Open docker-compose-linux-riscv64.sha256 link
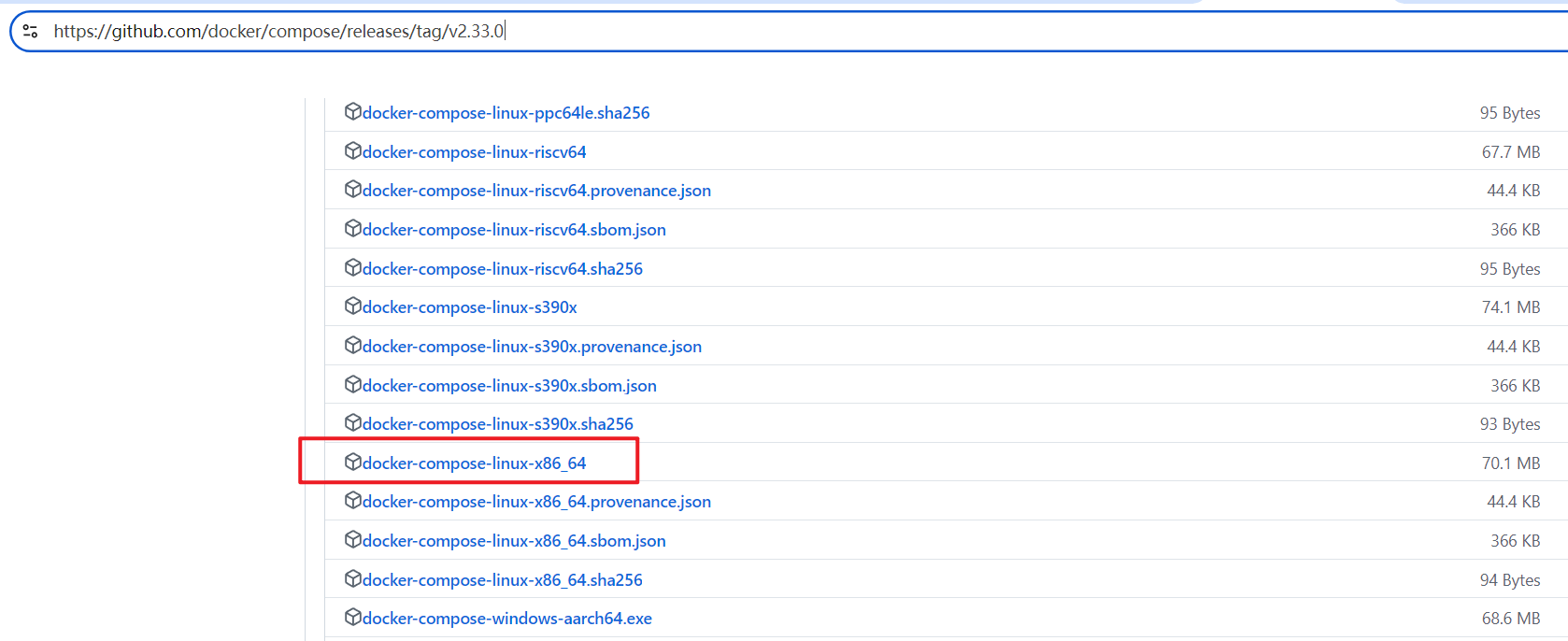 point(503,269)
